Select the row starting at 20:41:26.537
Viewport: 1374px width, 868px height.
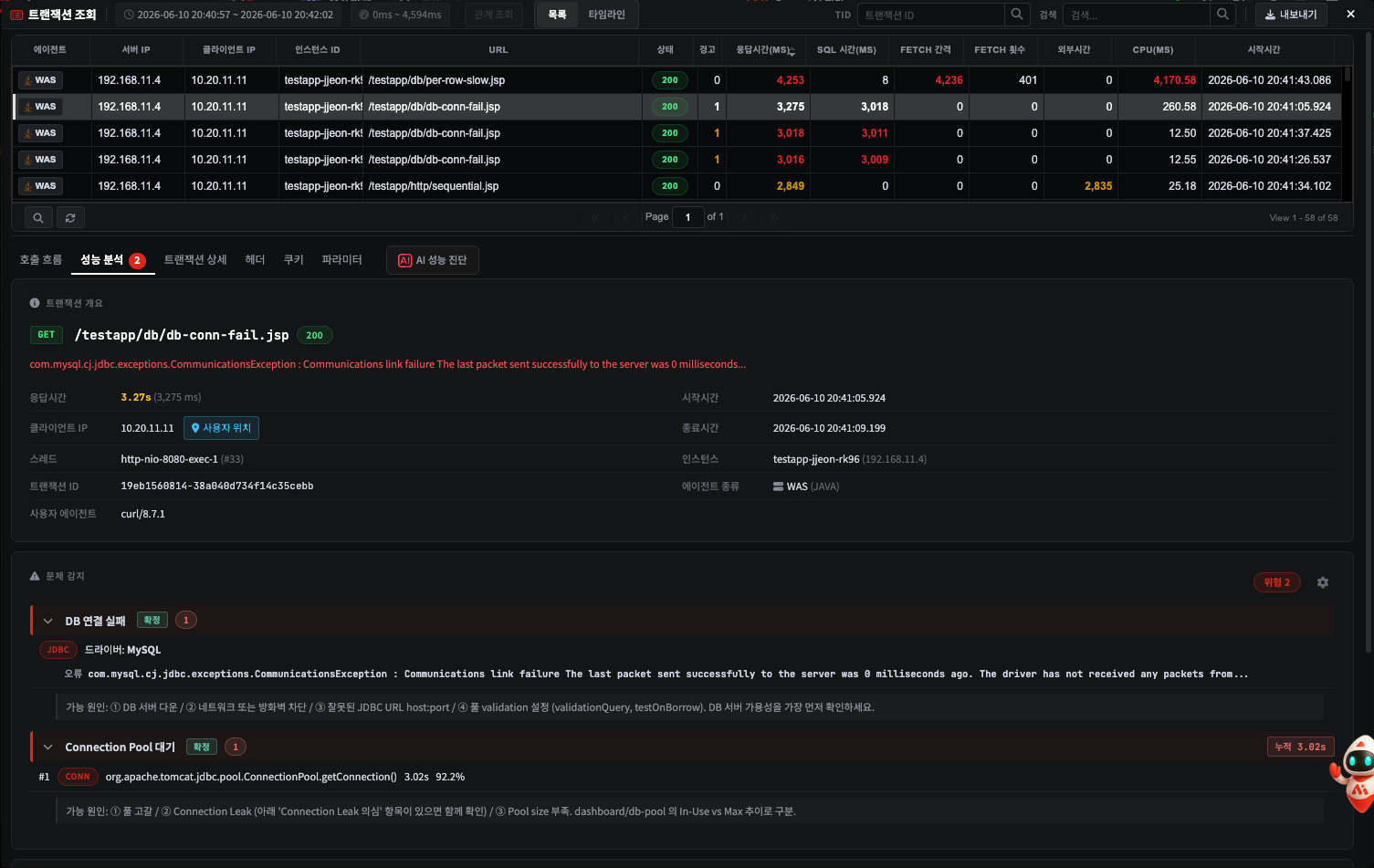(x=677, y=160)
